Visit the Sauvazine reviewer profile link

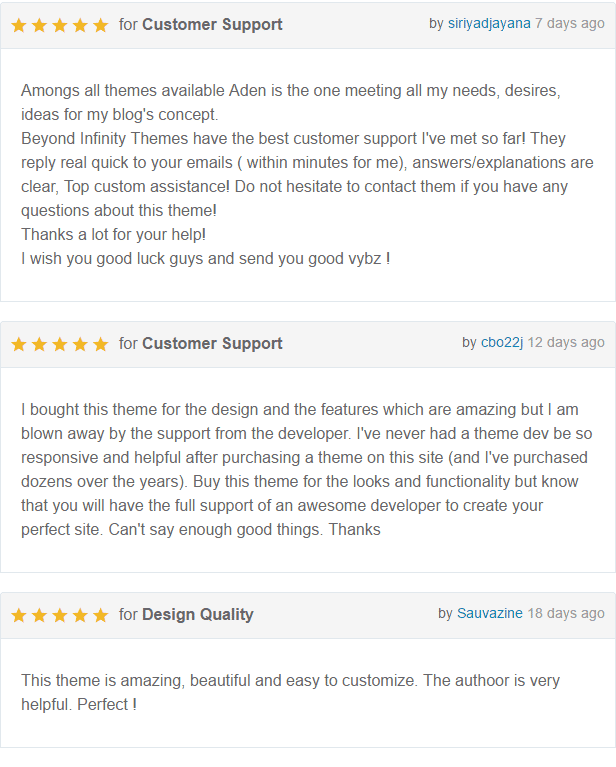coord(490,613)
